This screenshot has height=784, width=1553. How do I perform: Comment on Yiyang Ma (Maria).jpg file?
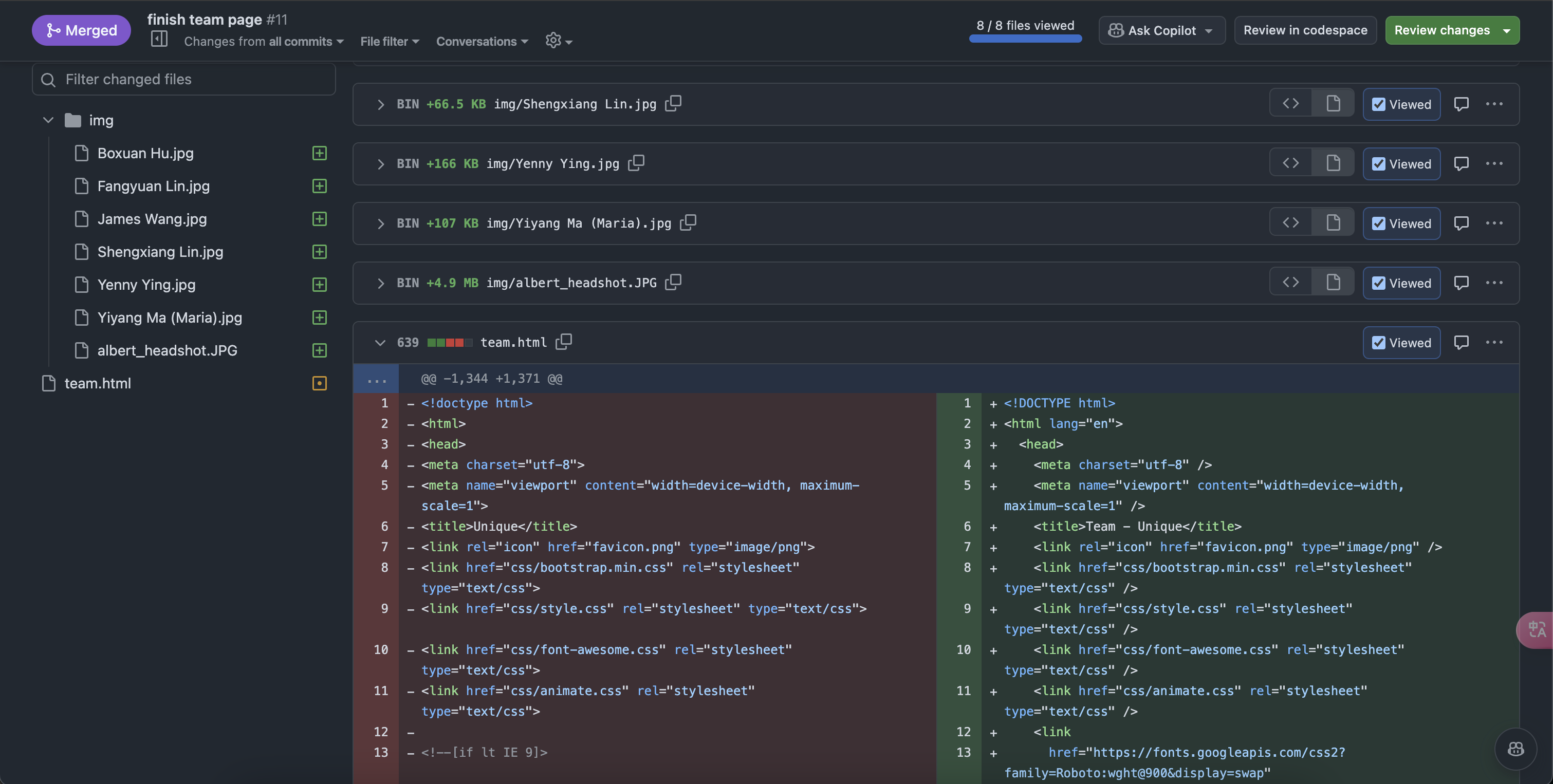click(x=1461, y=223)
